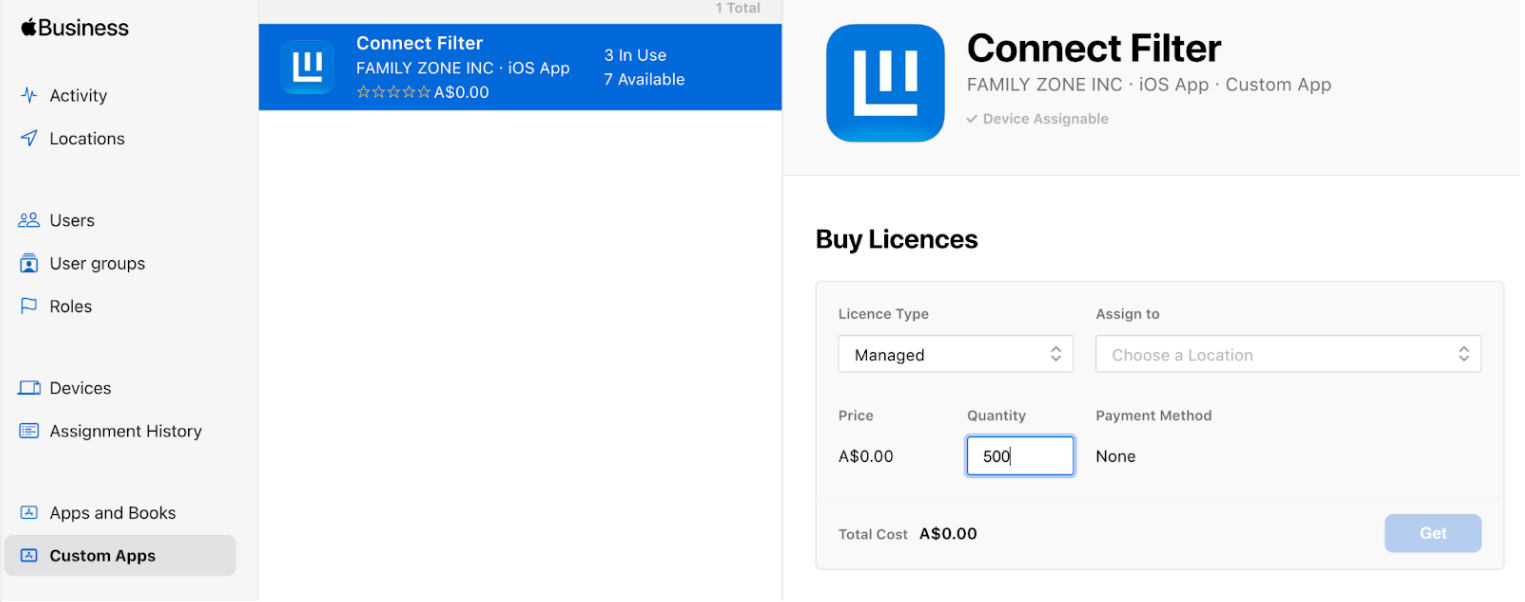Click the Price A$0.00 value

tap(866, 456)
